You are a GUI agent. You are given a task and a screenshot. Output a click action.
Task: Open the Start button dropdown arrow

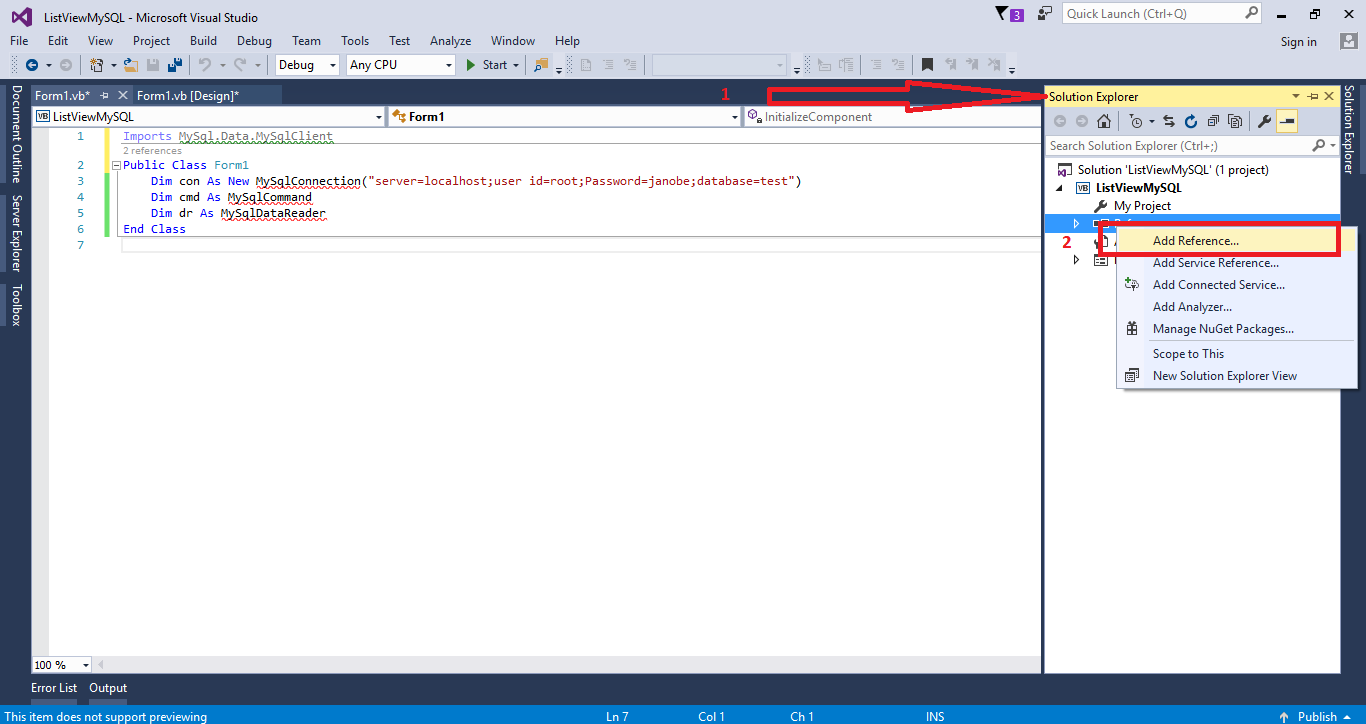[516, 65]
